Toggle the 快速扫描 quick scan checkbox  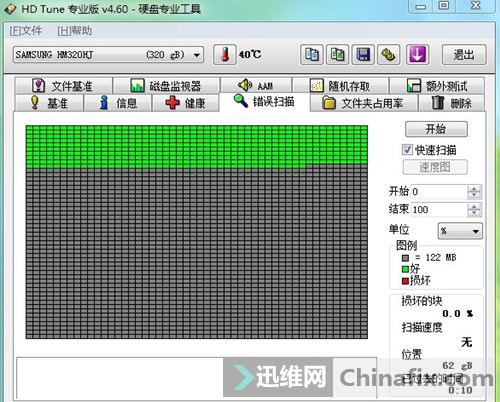tap(407, 150)
